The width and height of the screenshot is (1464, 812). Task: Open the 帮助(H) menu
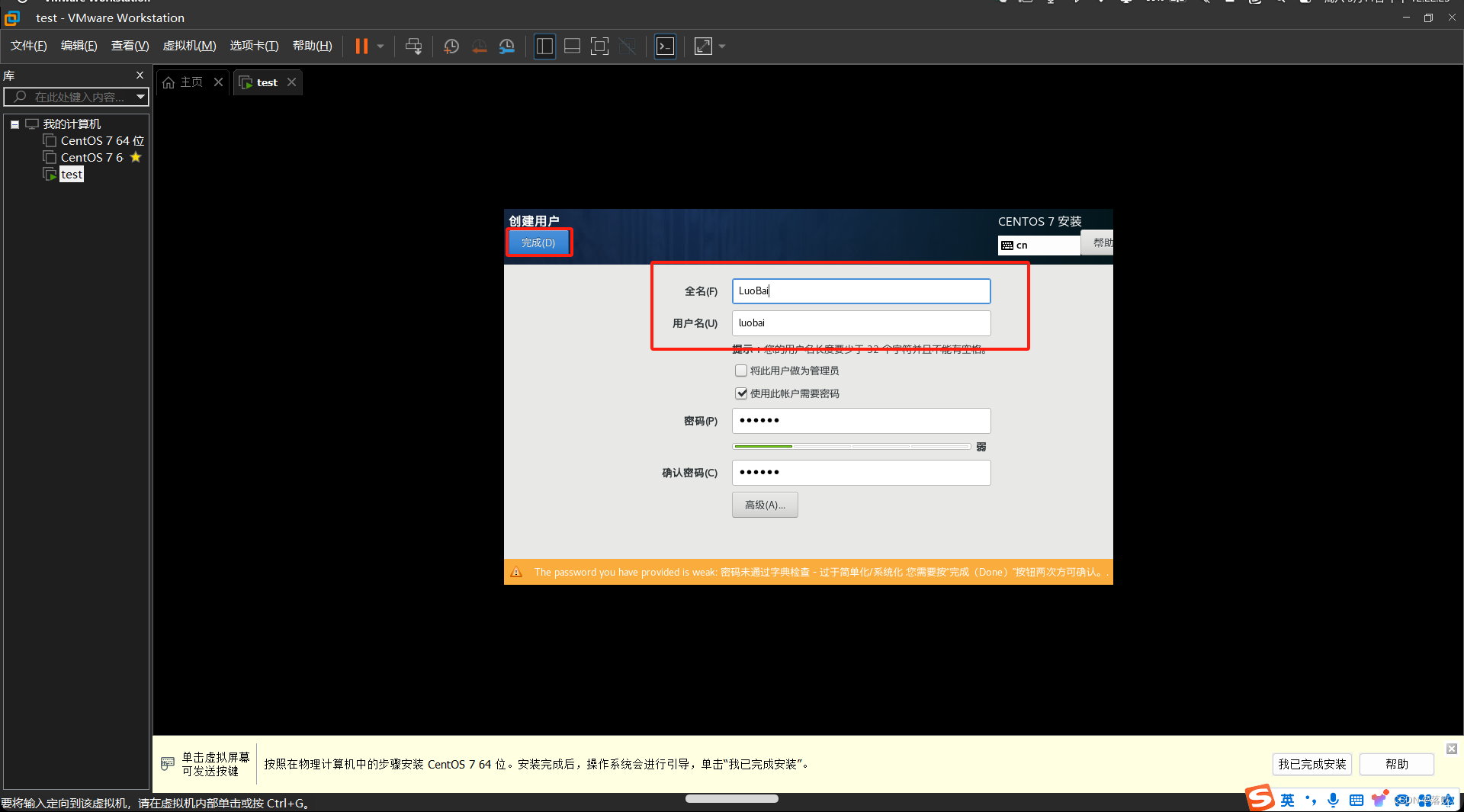[x=313, y=46]
